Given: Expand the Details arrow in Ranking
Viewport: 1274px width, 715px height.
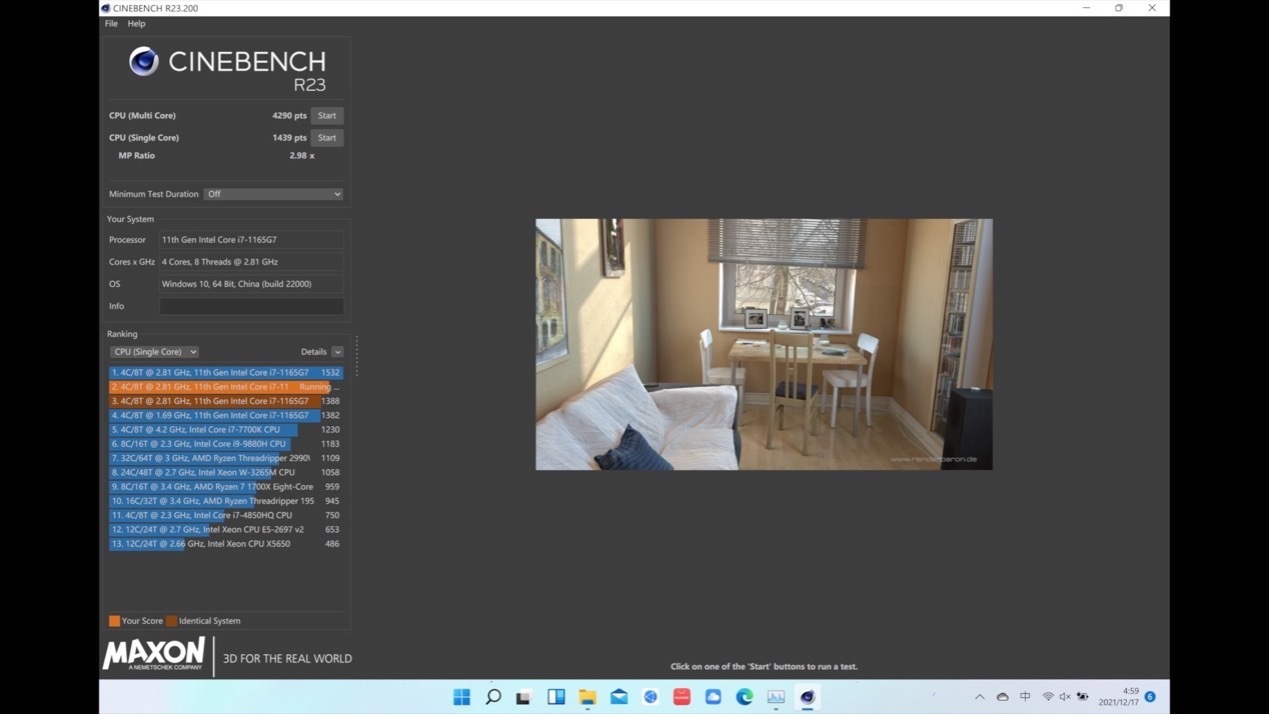Looking at the screenshot, I should tap(337, 352).
